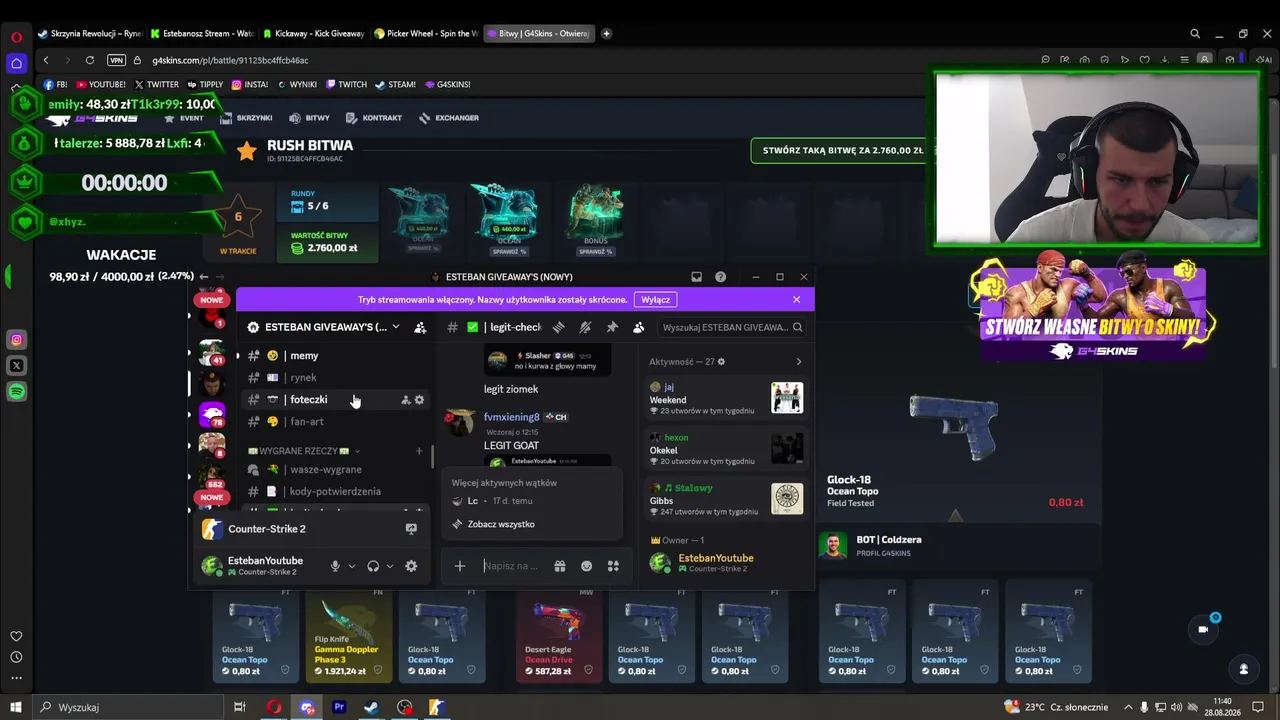Toggle member list in Discord header
The height and width of the screenshot is (720, 1280).
(x=638, y=327)
